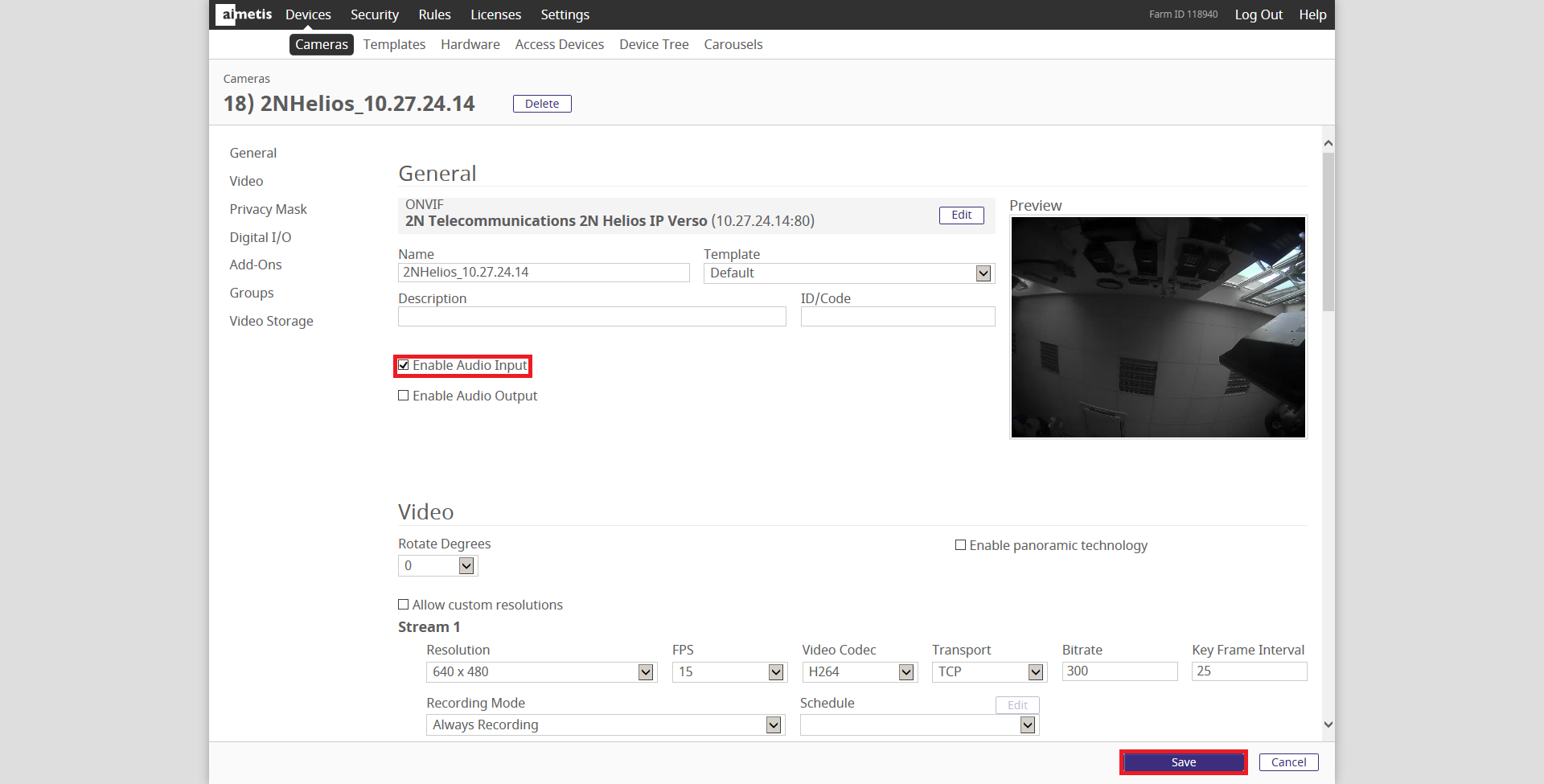Check Allow custom resolutions
The image size is (1544, 784).
[404, 605]
